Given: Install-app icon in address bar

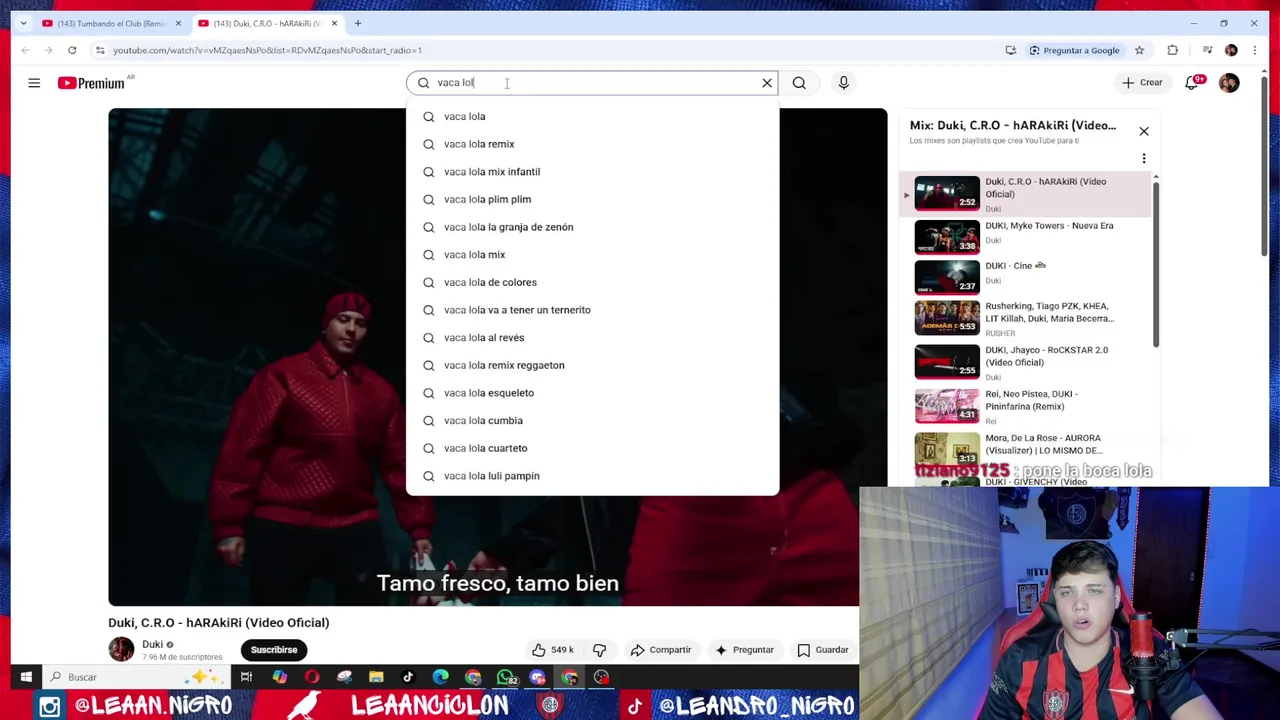Looking at the screenshot, I should pos(1011,50).
